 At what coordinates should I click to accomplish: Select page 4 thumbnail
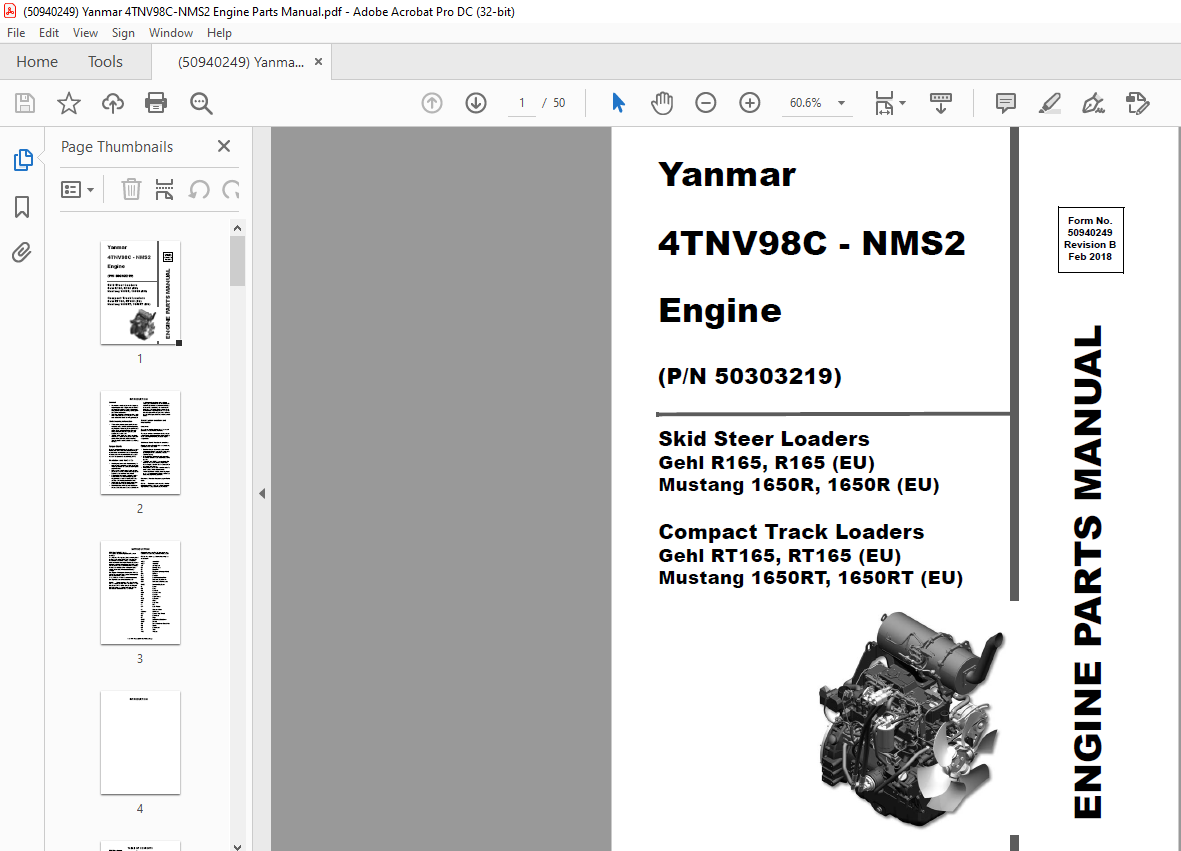click(x=140, y=743)
